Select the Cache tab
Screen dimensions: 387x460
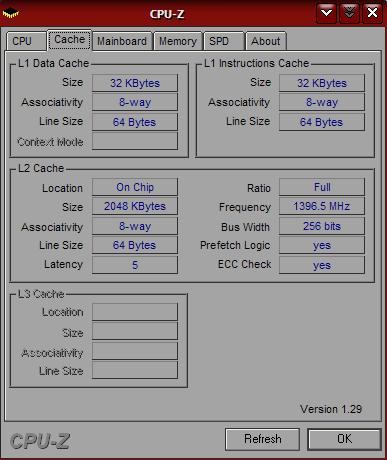(x=69, y=40)
